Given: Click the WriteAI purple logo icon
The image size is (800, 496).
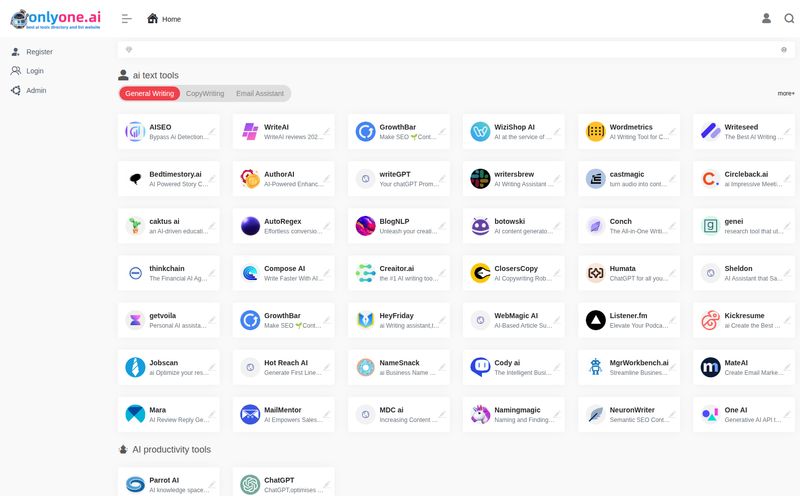Looking at the screenshot, I should (250, 132).
